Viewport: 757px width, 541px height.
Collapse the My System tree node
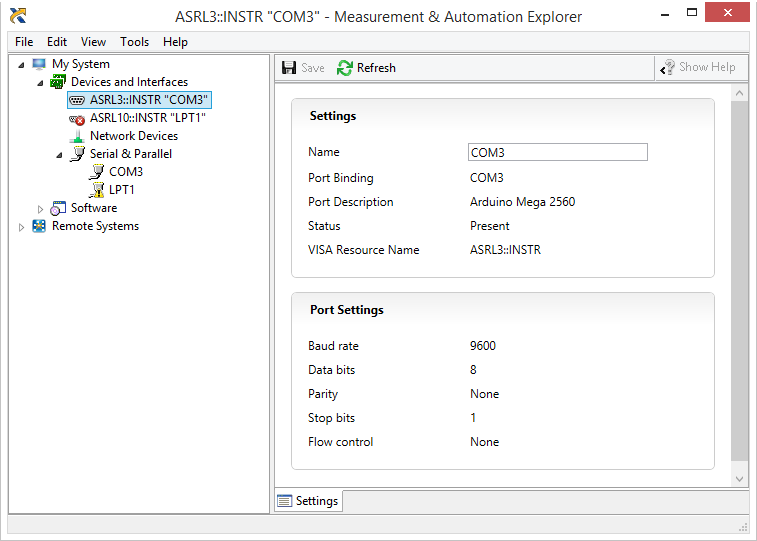pos(21,65)
